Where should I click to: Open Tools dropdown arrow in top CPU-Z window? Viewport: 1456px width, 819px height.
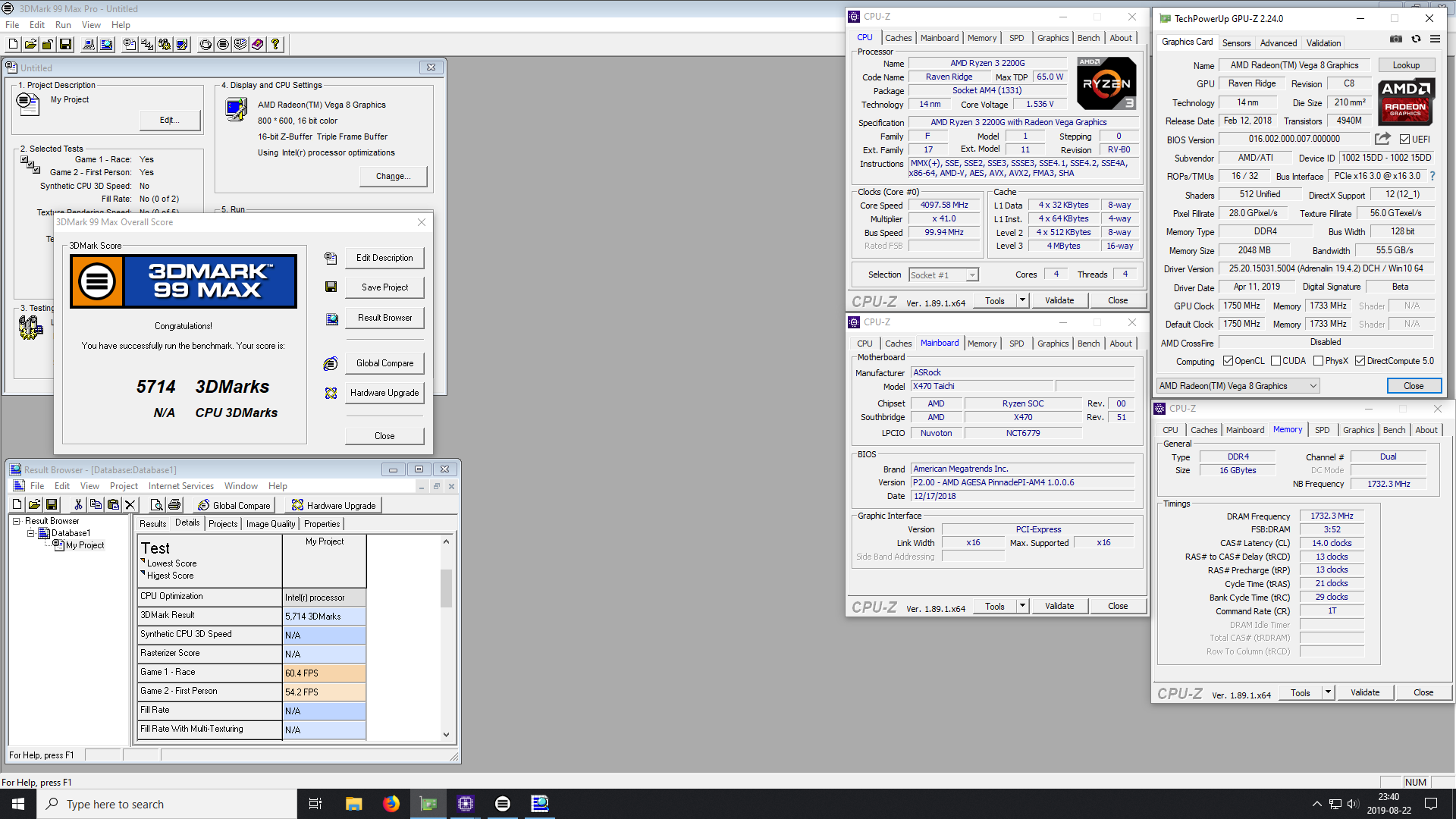[x=1022, y=300]
